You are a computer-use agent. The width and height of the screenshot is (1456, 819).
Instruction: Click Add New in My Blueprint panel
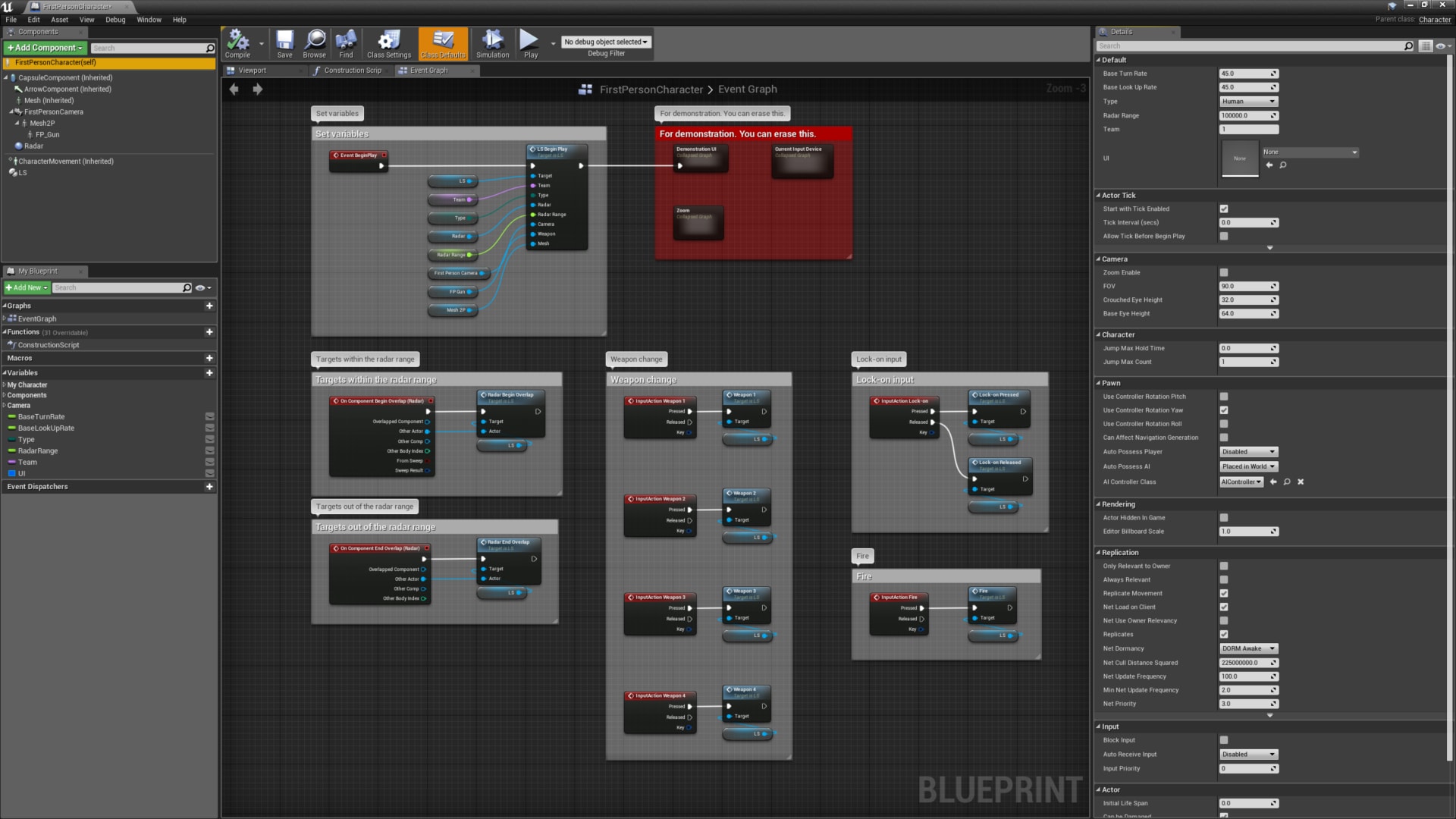click(x=26, y=287)
